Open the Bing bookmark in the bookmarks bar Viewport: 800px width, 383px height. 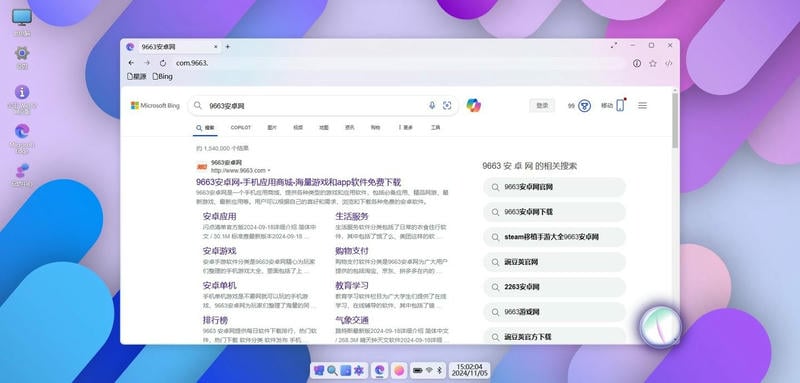click(x=163, y=76)
